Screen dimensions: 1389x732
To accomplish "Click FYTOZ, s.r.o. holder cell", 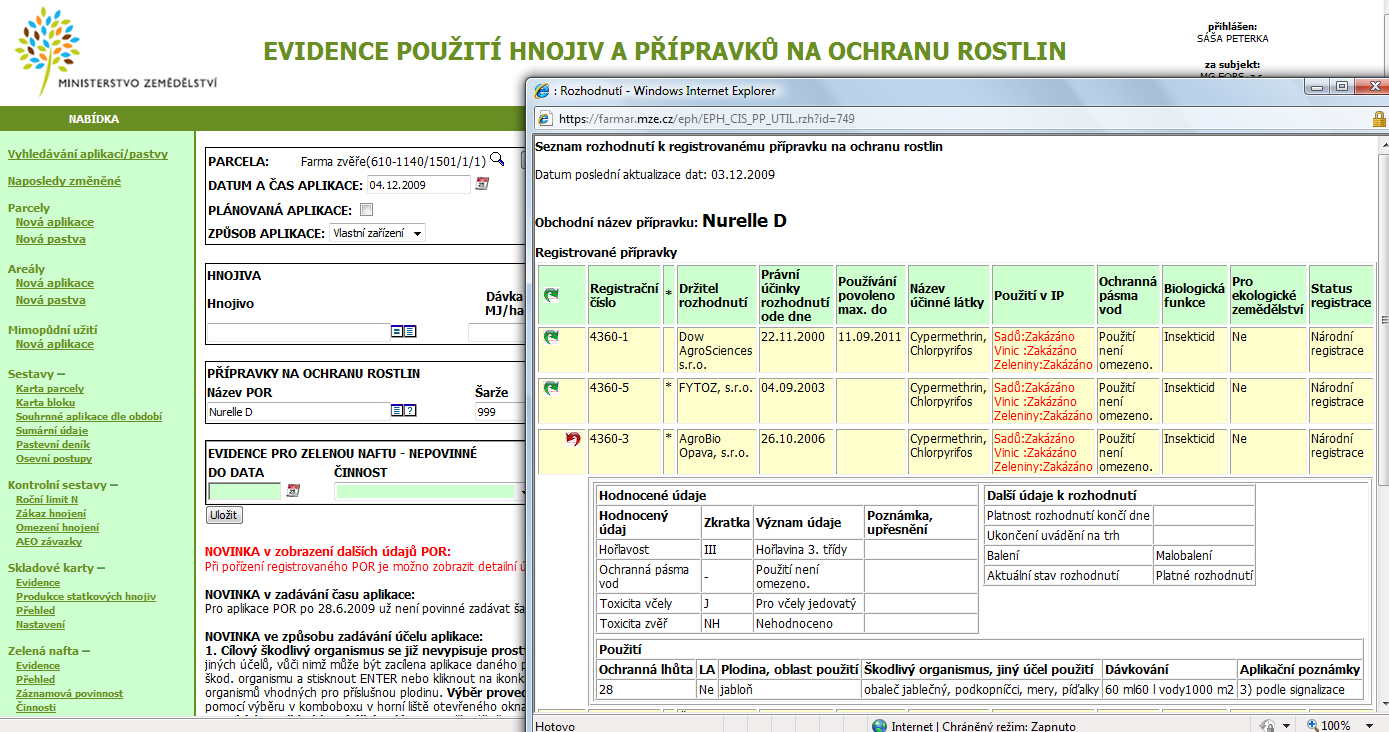I will [x=716, y=401].
